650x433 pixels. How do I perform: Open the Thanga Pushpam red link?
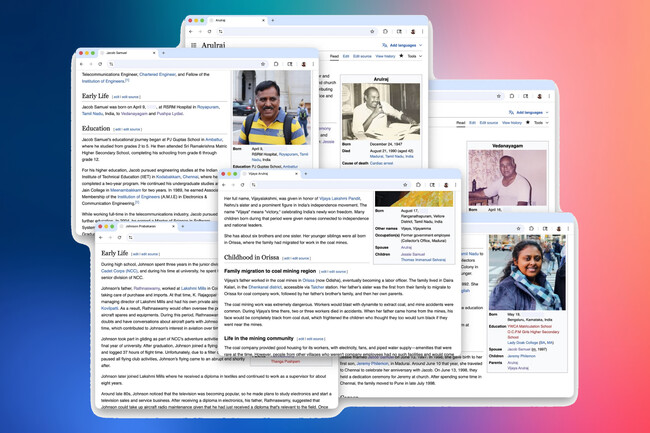285,361
